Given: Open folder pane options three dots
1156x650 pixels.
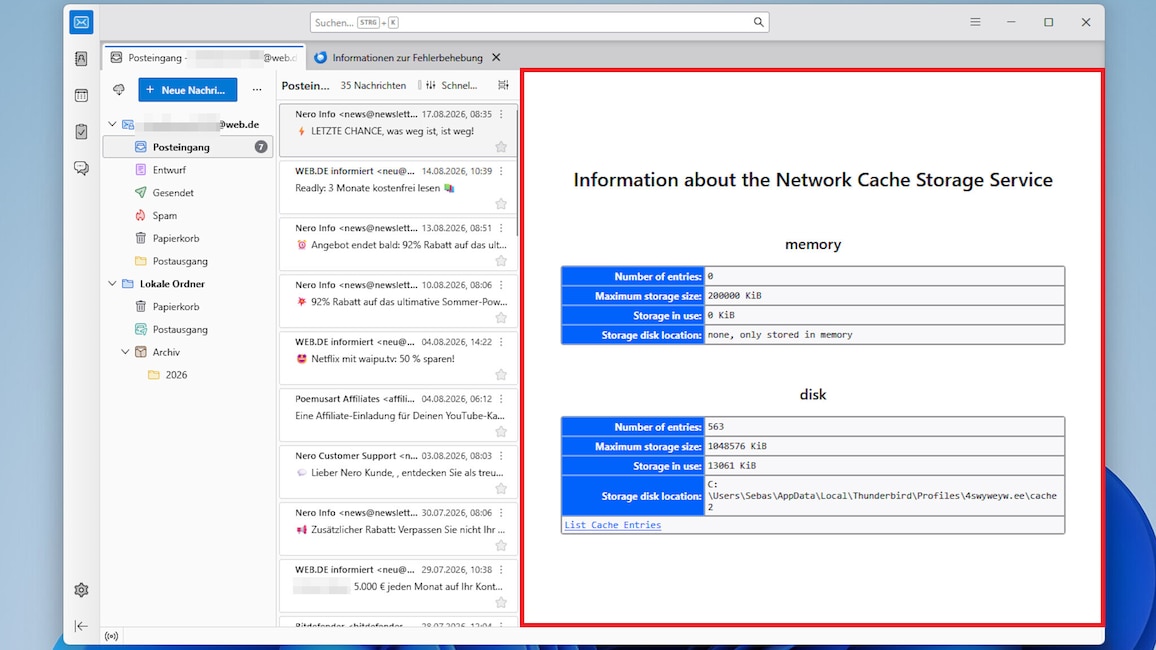Looking at the screenshot, I should click(x=257, y=90).
